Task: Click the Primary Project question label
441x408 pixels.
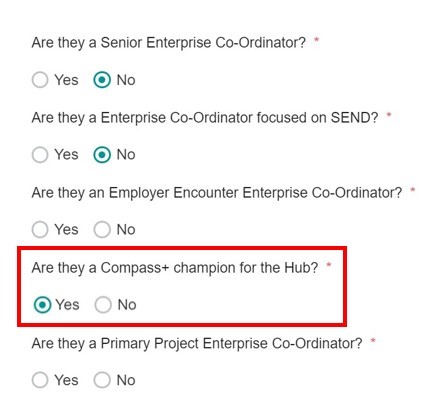Action: point(197,343)
